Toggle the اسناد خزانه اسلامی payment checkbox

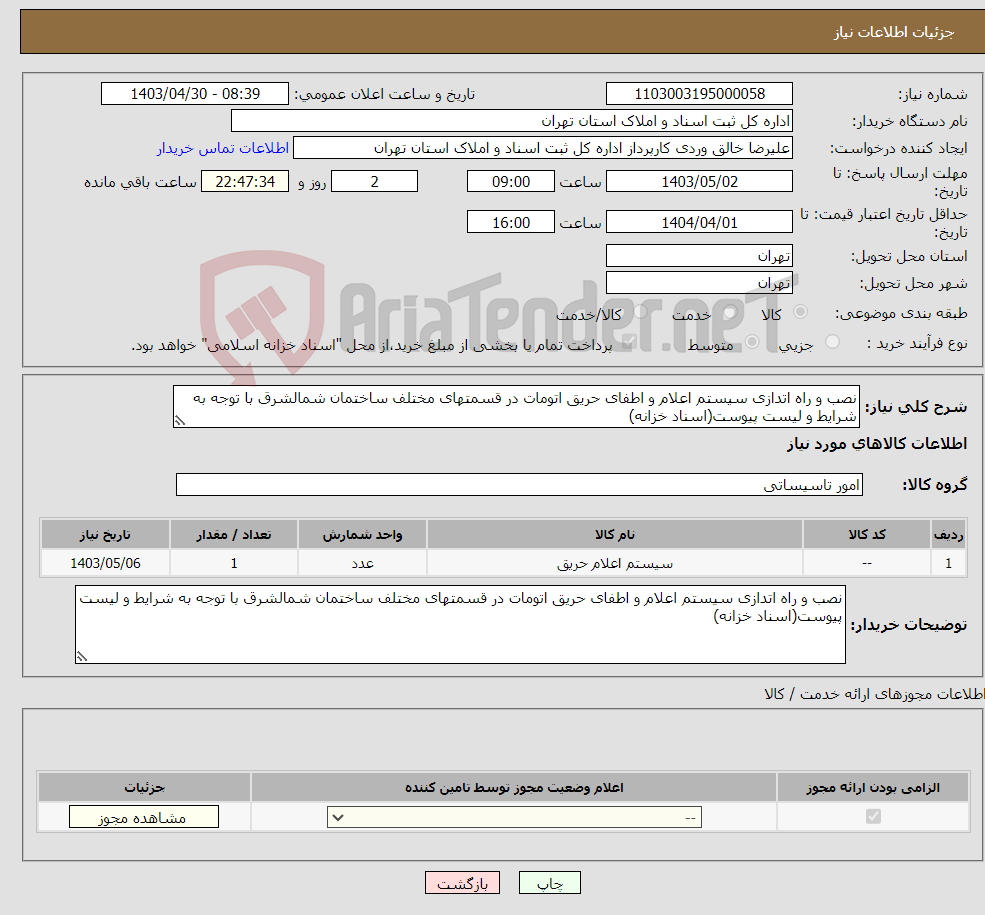(x=628, y=342)
